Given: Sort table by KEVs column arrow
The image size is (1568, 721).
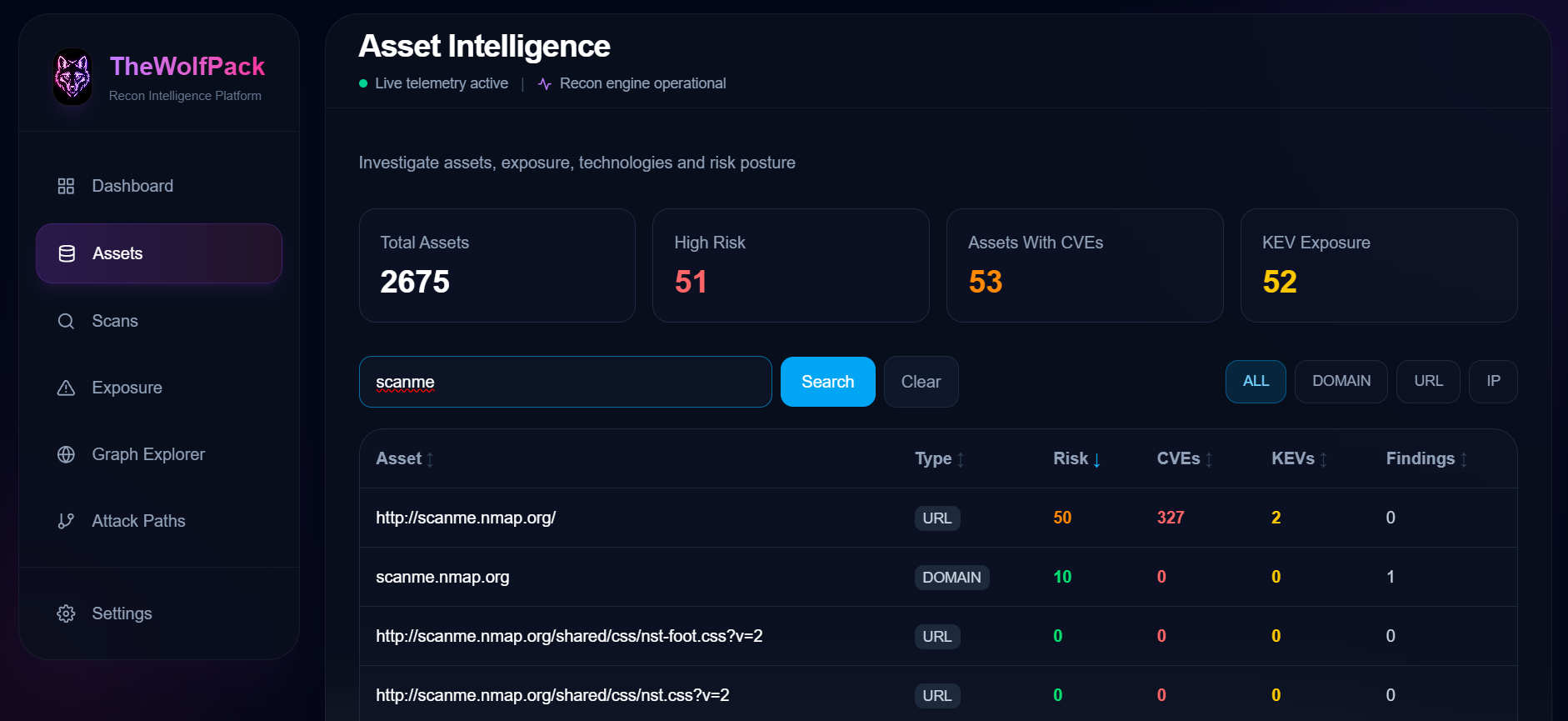Looking at the screenshot, I should pos(1323,459).
